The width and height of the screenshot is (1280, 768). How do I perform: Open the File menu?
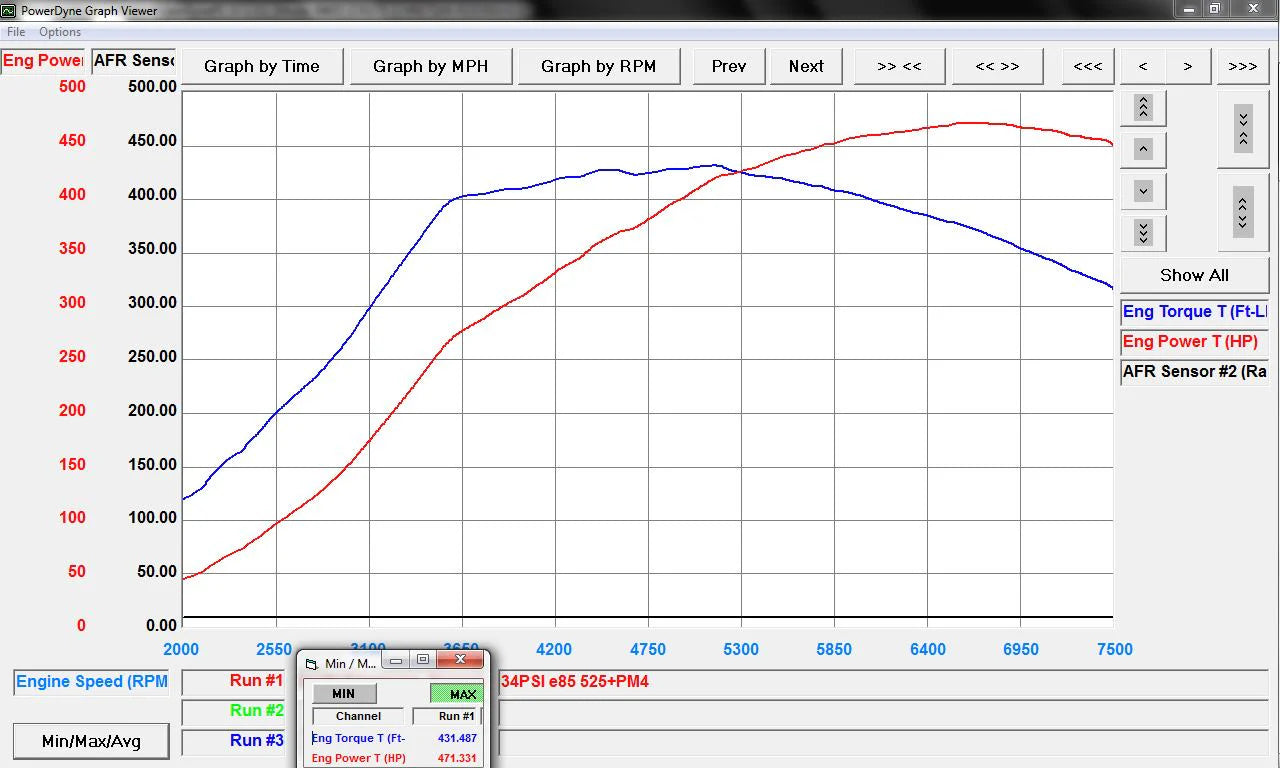pos(15,31)
